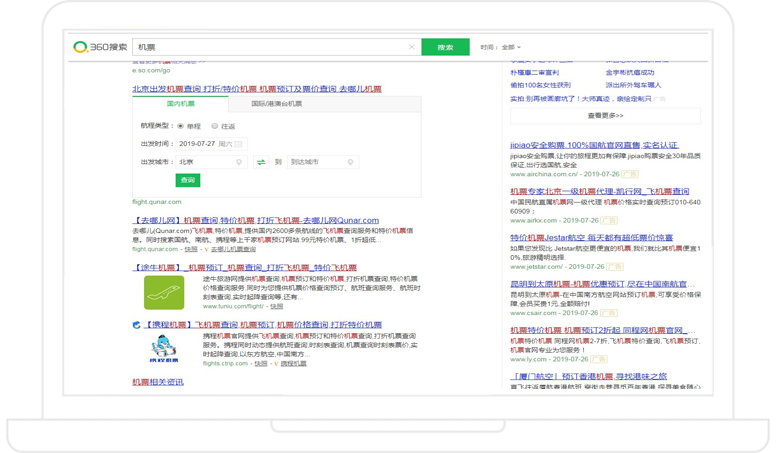Clear the search box with the X icon
Viewport: 776px width, 453px height.
[411, 47]
